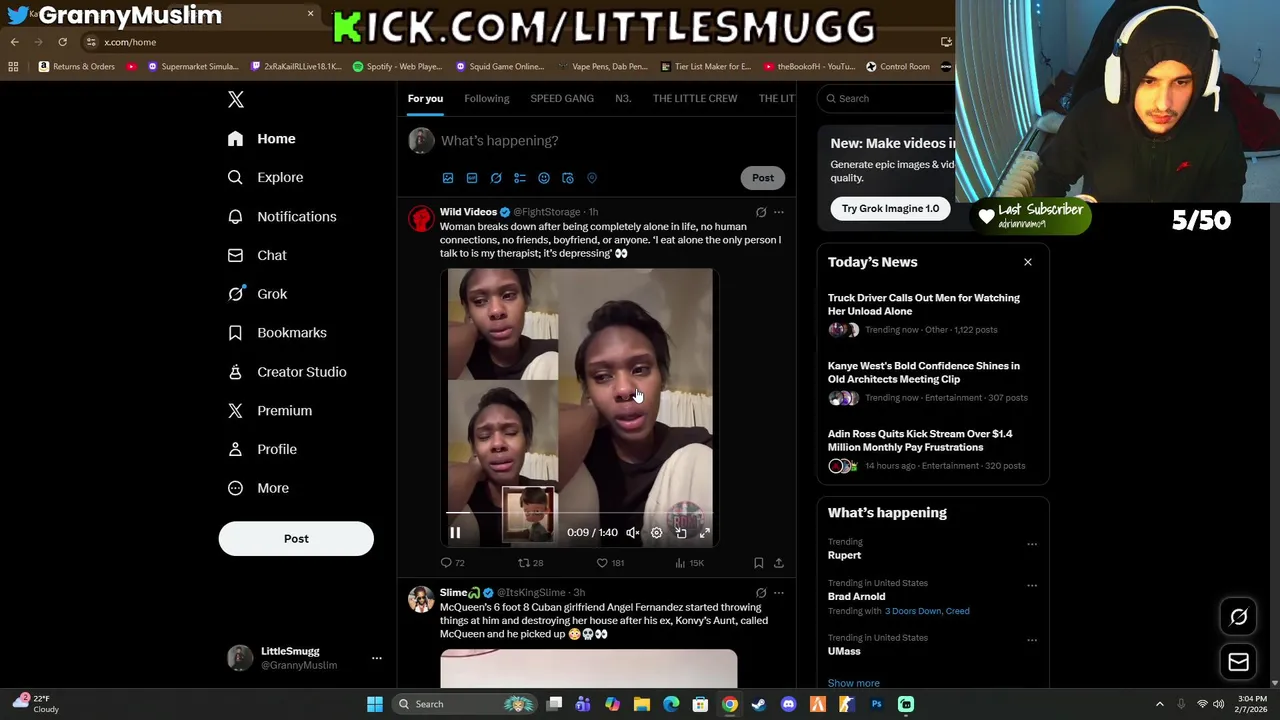Open the Wild Videos profile name
1280x720 pixels.
[468, 212]
